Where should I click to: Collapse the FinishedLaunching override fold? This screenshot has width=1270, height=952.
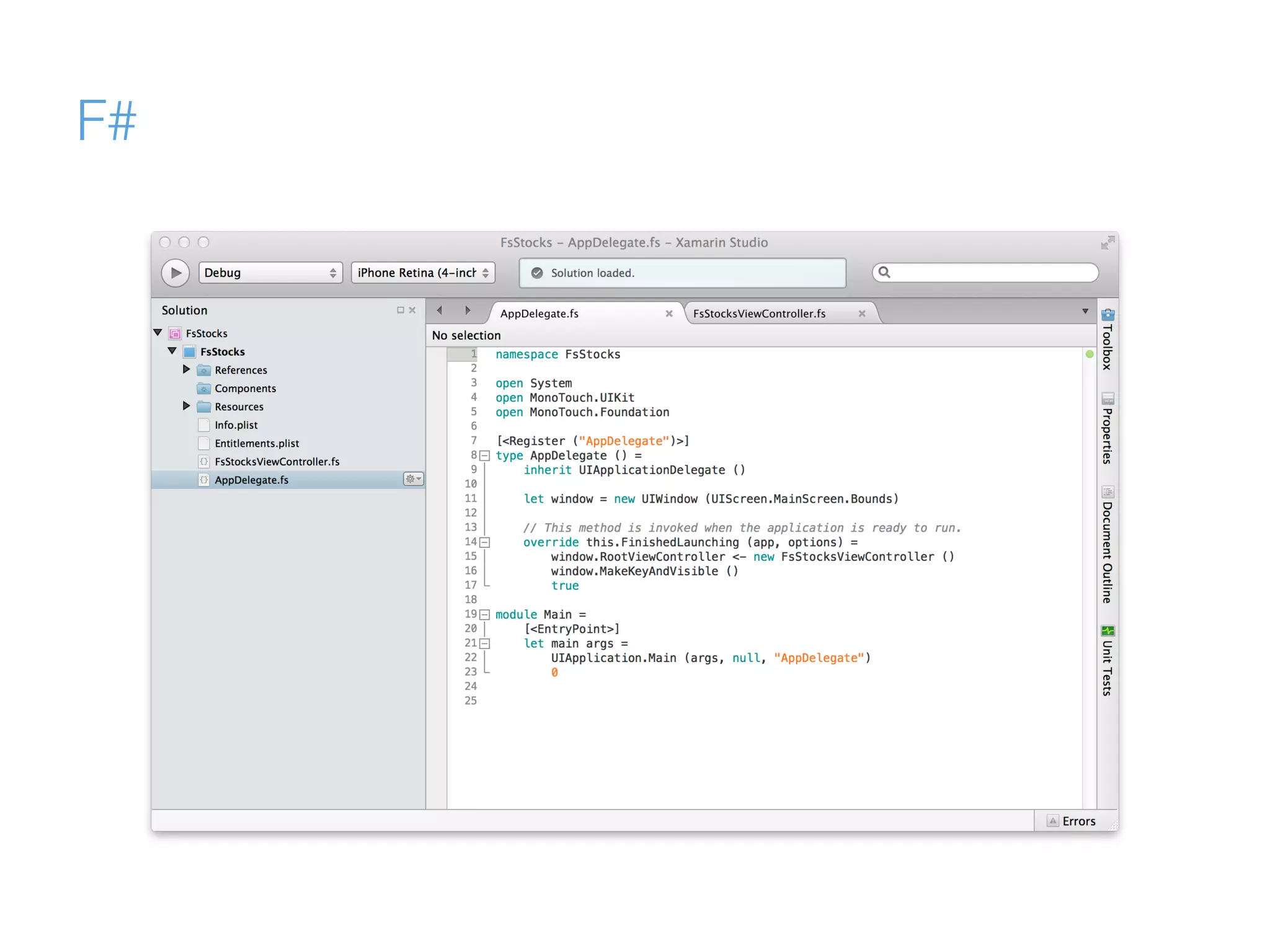click(x=485, y=542)
